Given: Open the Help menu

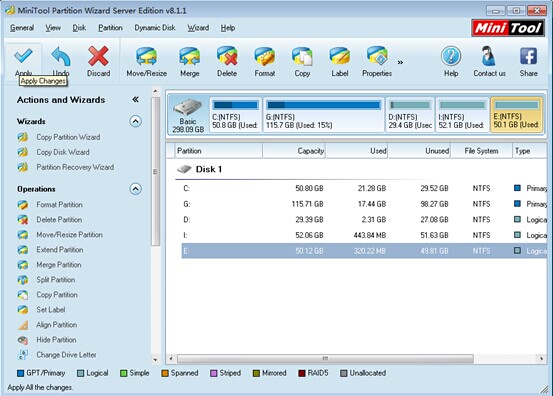Looking at the screenshot, I should point(228,28).
